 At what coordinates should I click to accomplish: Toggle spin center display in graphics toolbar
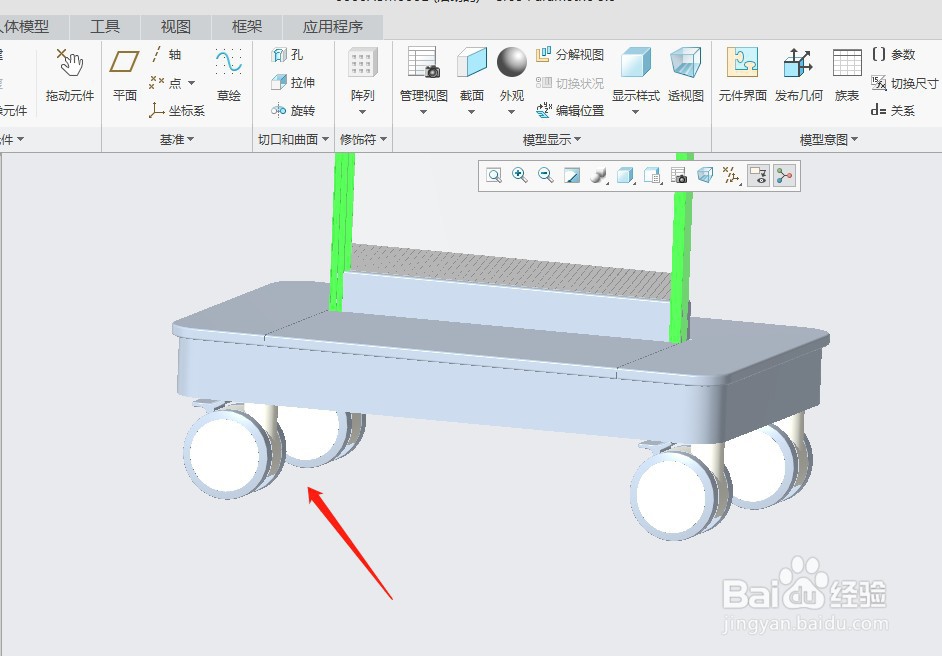point(784,175)
